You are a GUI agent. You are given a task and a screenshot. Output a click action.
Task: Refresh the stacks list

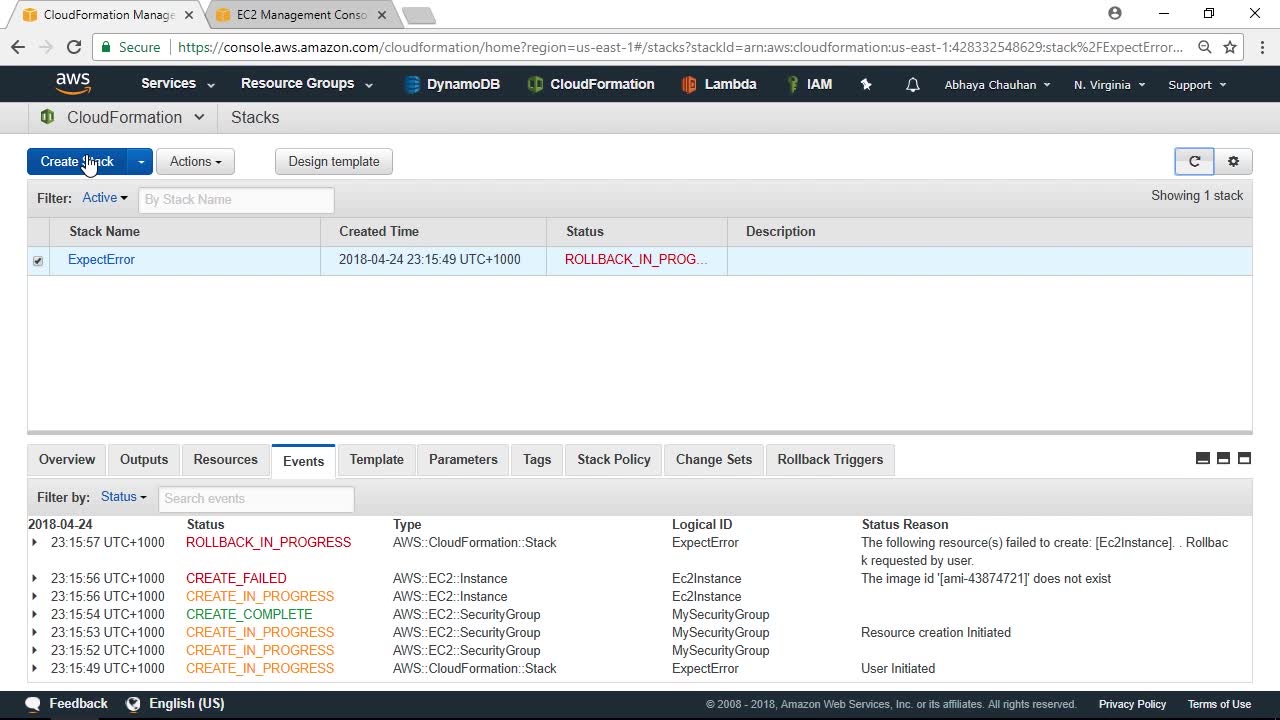[x=1194, y=161]
